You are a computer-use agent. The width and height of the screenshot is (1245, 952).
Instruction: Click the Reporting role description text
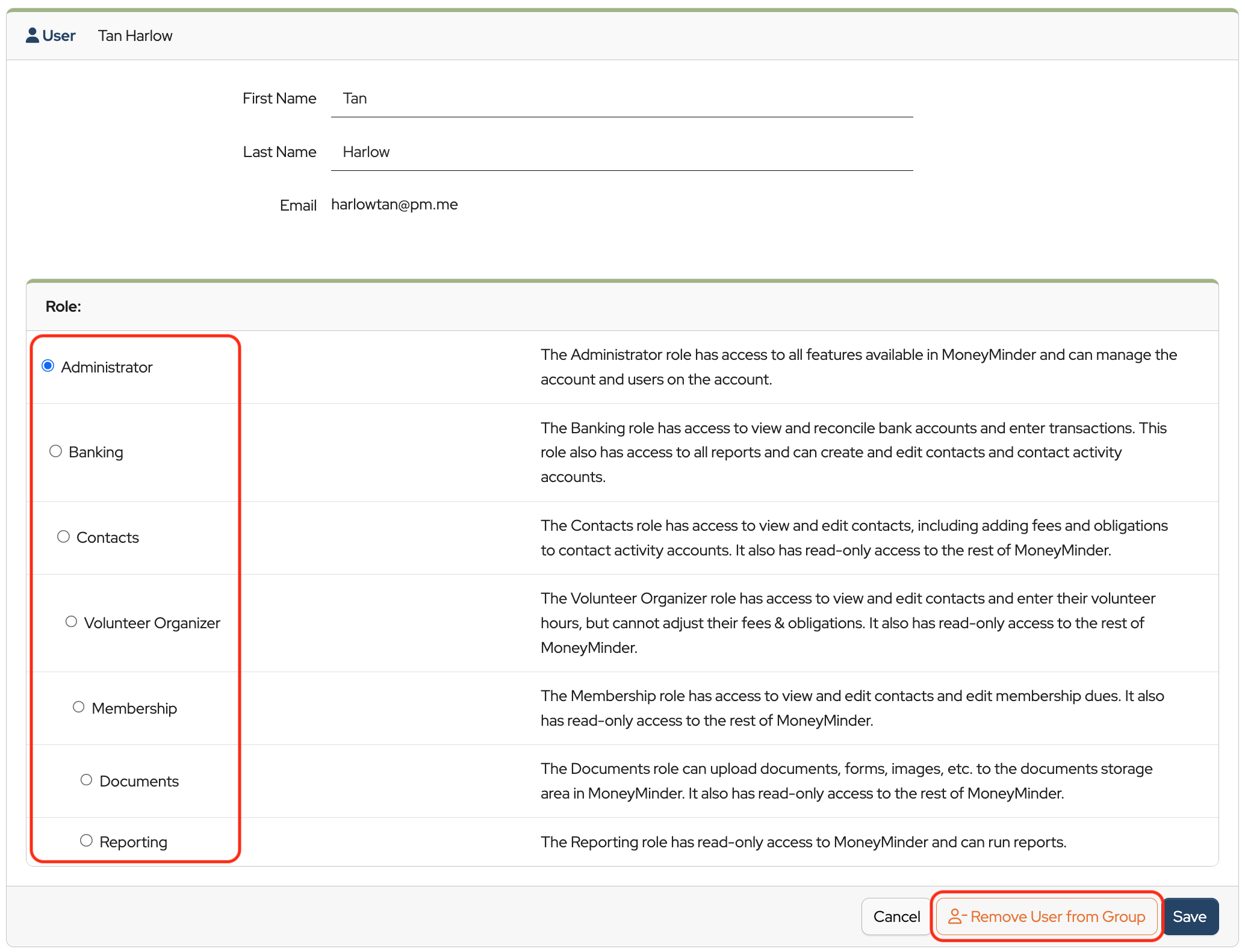[x=803, y=842]
